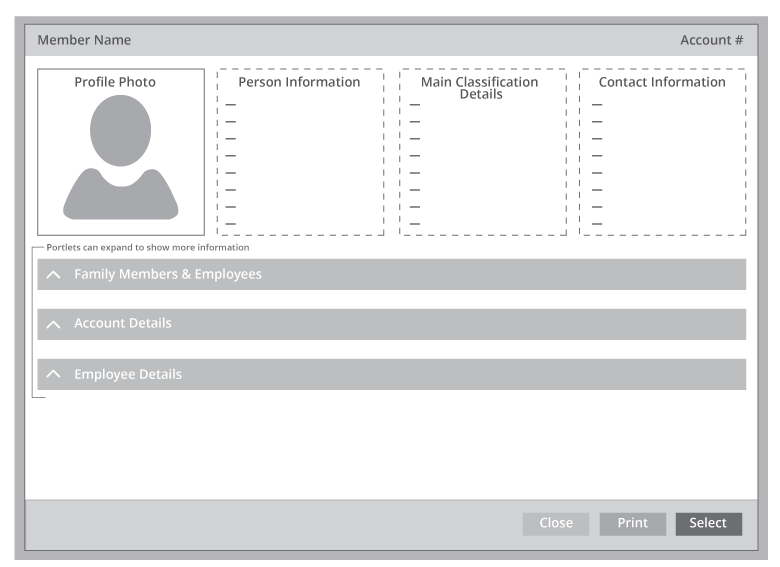Click the portlets expand information note
The height and width of the screenshot is (567, 780).
(x=148, y=247)
